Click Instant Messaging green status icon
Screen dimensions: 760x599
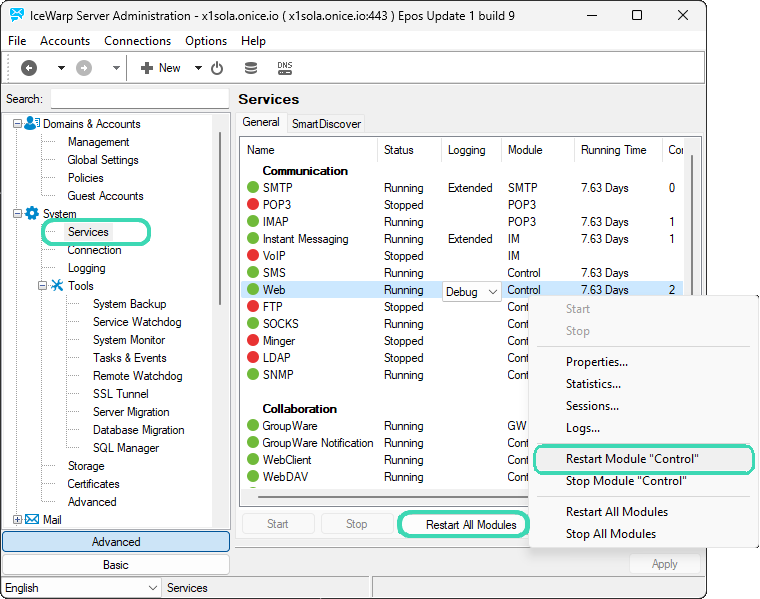coord(253,238)
